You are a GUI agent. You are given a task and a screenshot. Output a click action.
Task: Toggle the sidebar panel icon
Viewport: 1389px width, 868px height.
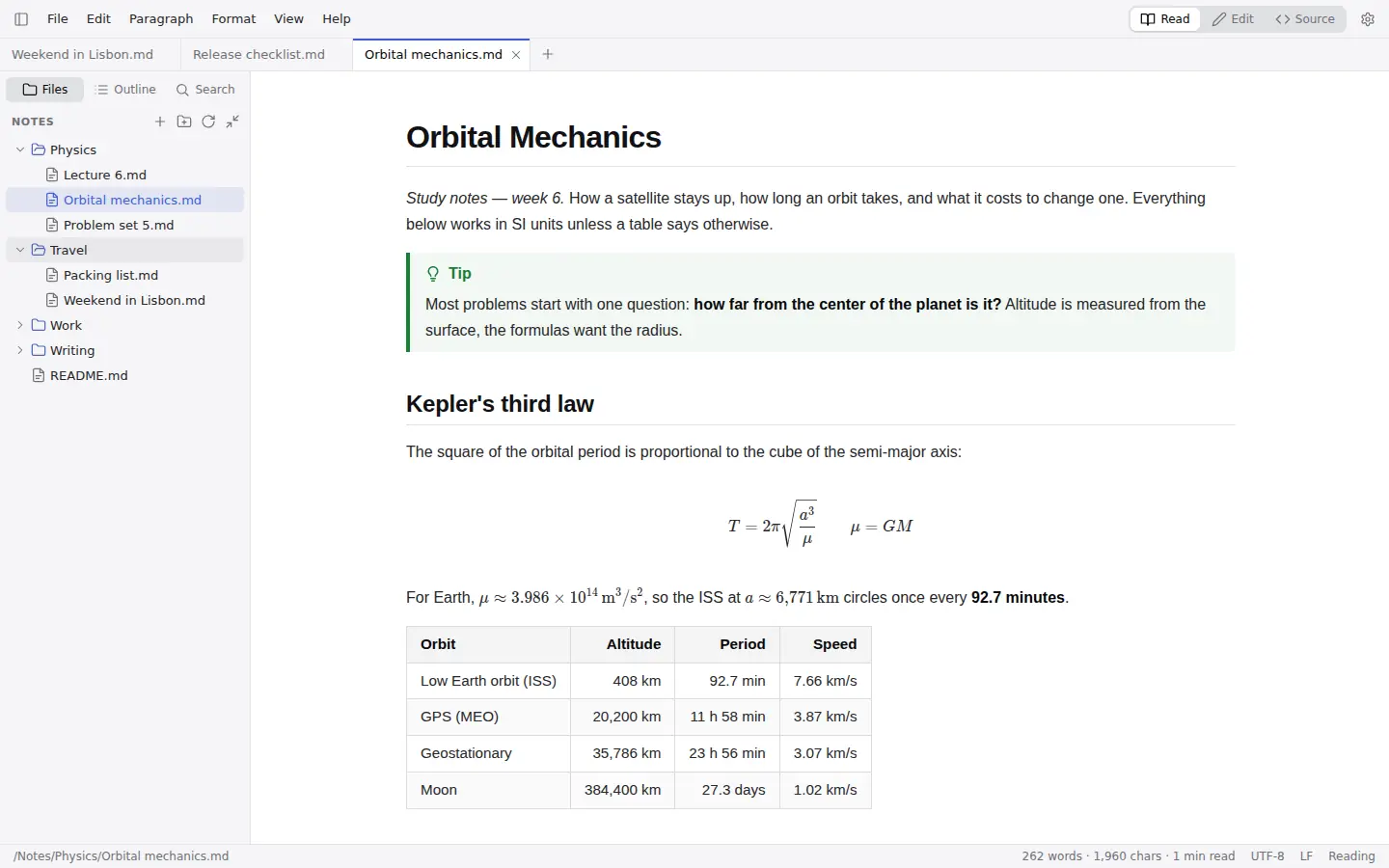tap(21, 19)
